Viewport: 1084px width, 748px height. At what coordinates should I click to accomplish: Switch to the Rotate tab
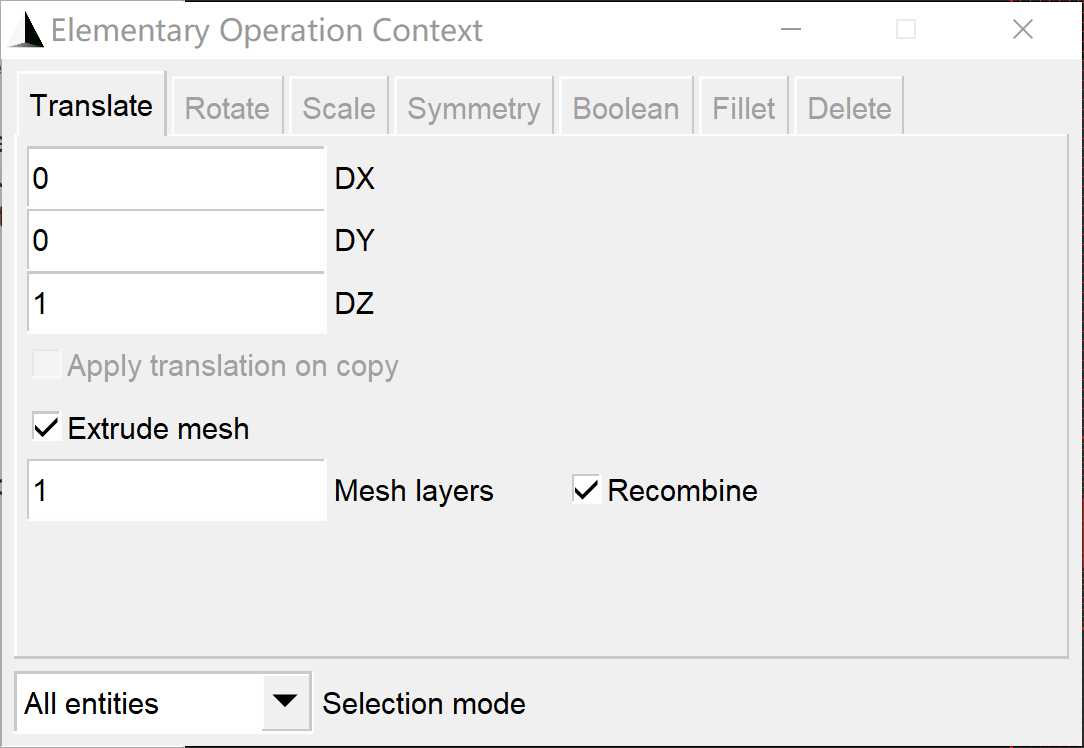[x=227, y=108]
